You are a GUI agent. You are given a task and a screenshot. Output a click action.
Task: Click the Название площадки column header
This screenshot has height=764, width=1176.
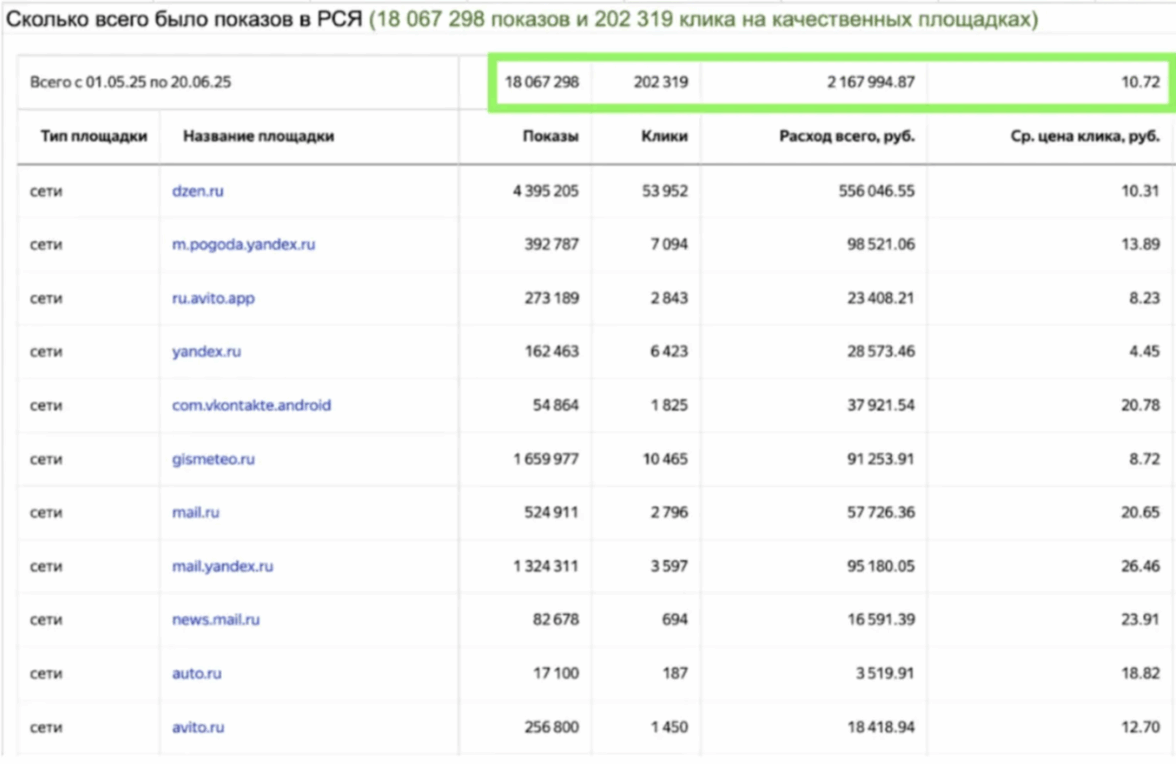pyautogui.click(x=258, y=137)
